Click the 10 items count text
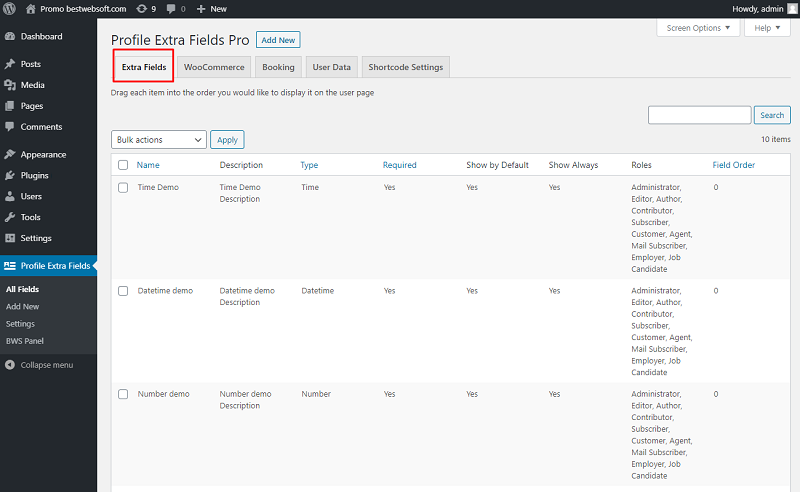 point(776,139)
